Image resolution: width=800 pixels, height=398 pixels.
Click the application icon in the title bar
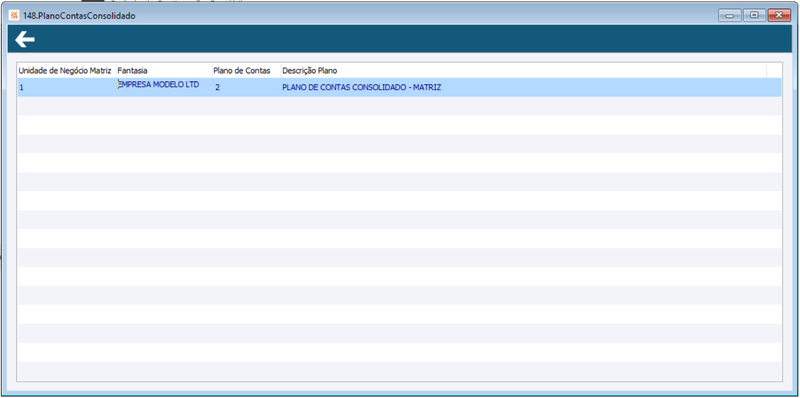tap(14, 15)
